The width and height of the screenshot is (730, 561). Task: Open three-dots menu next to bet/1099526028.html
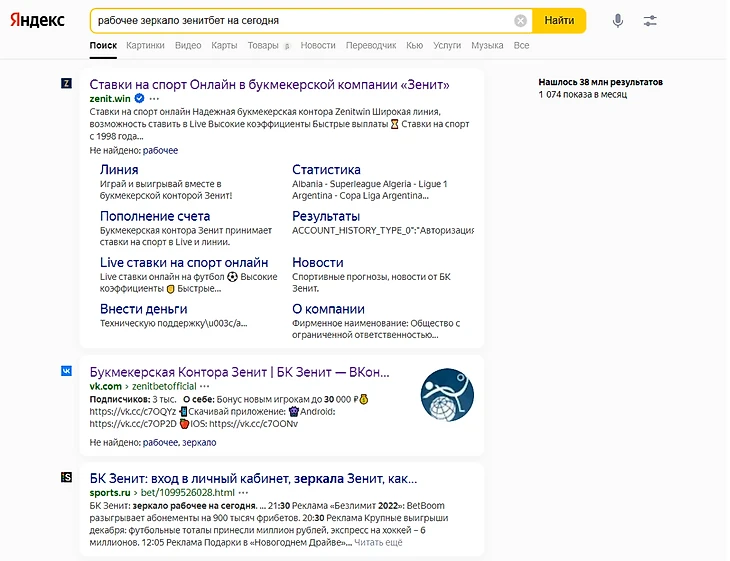point(243,493)
